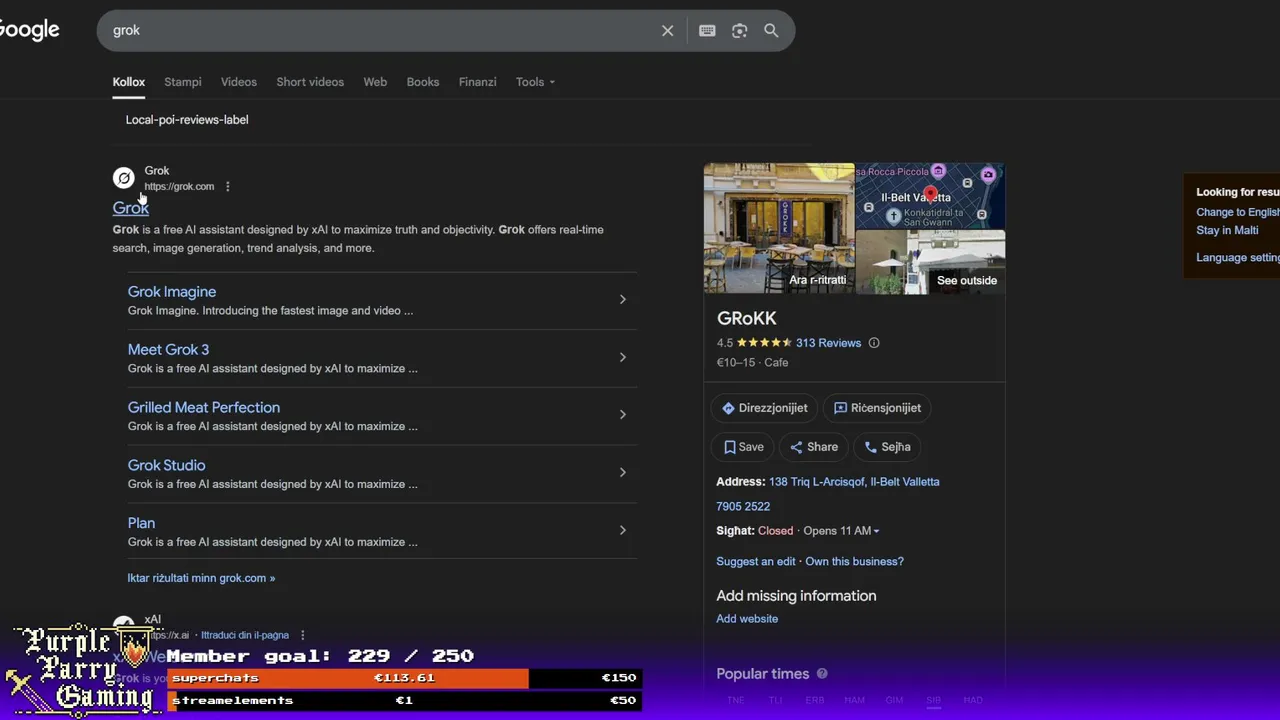The height and width of the screenshot is (720, 1280).
Task: Open the Plan link
Action: [141, 523]
